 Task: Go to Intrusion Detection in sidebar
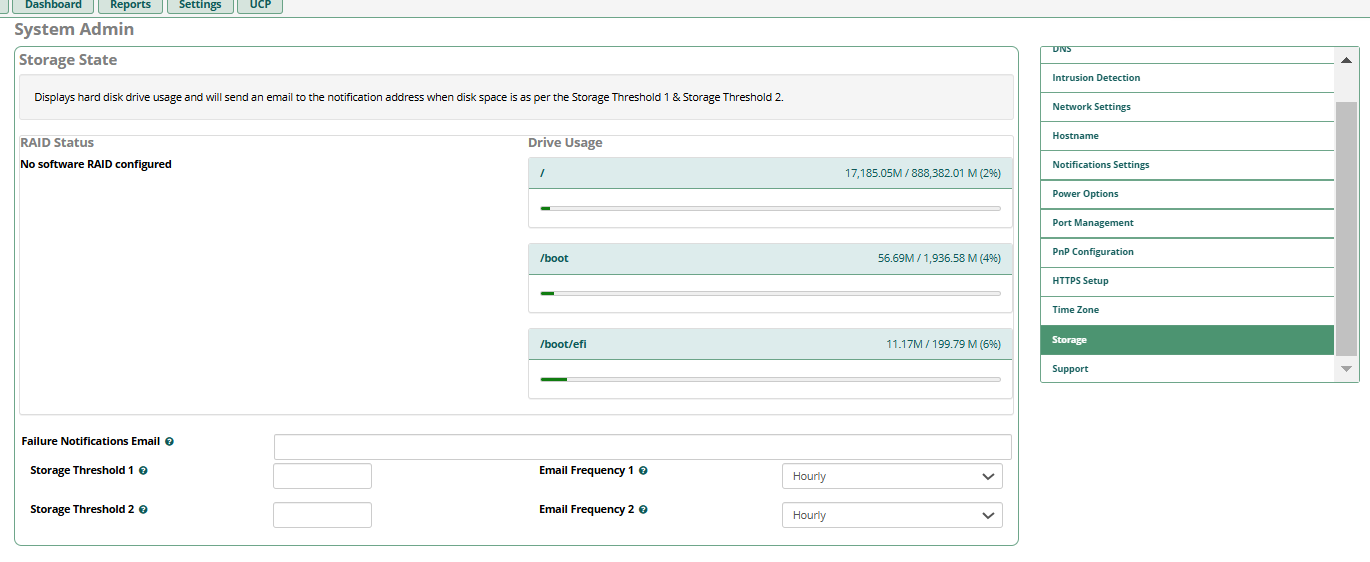tap(1187, 78)
